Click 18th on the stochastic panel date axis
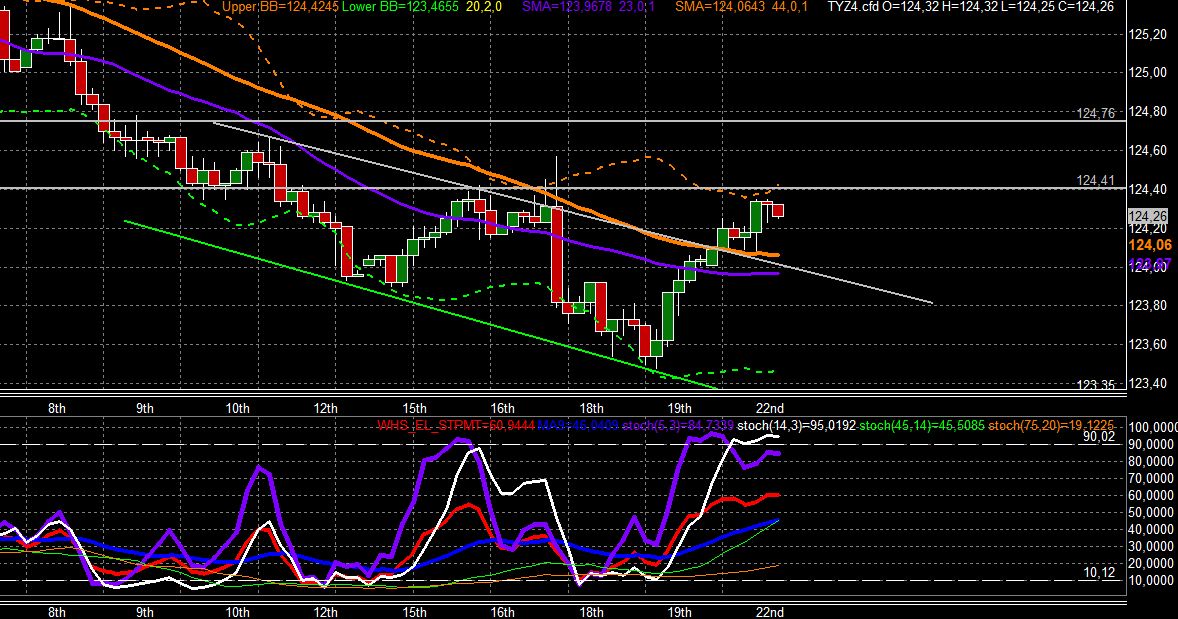This screenshot has width=1178, height=619. click(x=591, y=612)
